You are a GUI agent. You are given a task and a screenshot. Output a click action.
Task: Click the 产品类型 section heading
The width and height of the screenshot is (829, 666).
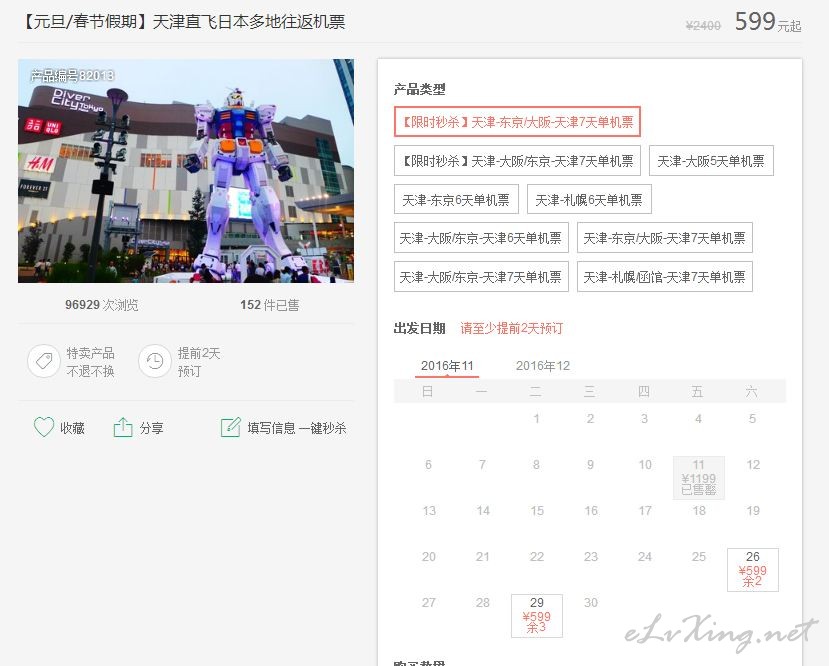pos(419,89)
